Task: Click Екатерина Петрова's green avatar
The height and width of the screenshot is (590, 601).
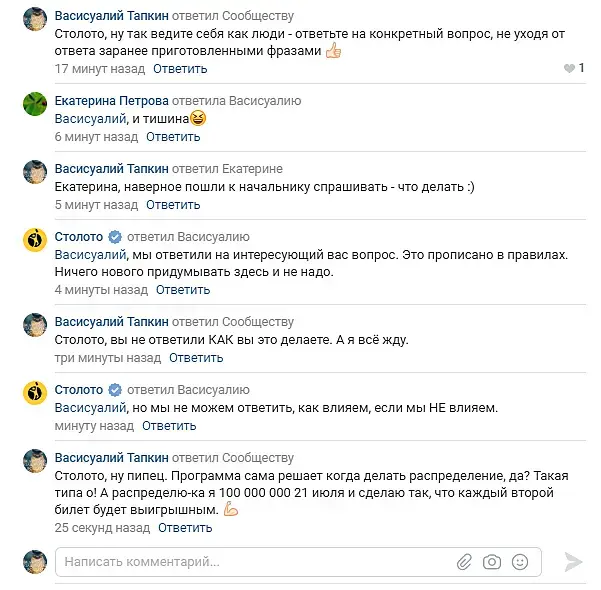Action: tap(35, 104)
